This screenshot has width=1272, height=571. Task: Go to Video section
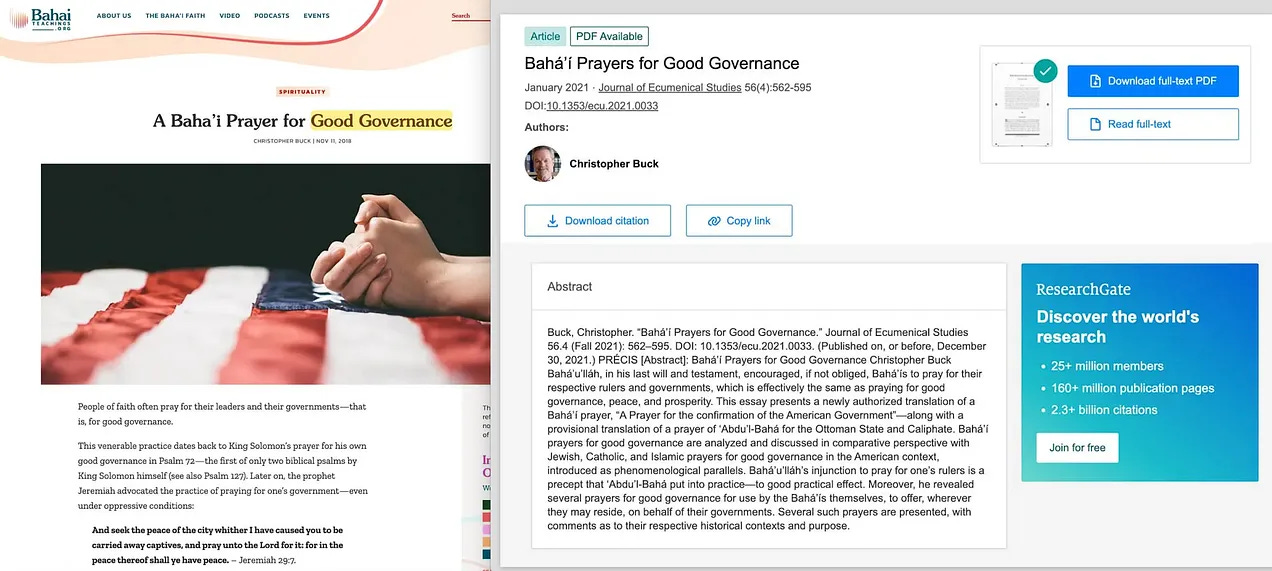click(229, 16)
